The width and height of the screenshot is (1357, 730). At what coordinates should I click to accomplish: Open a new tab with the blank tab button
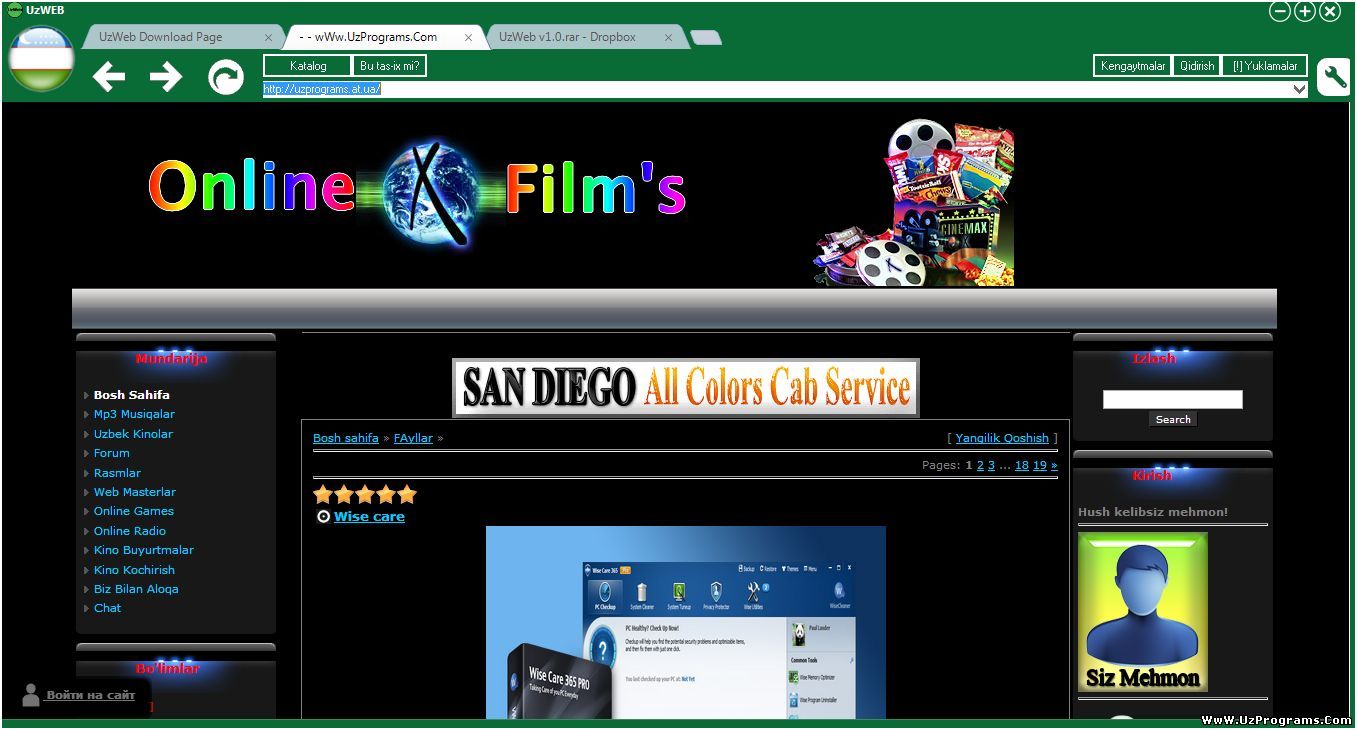click(706, 38)
